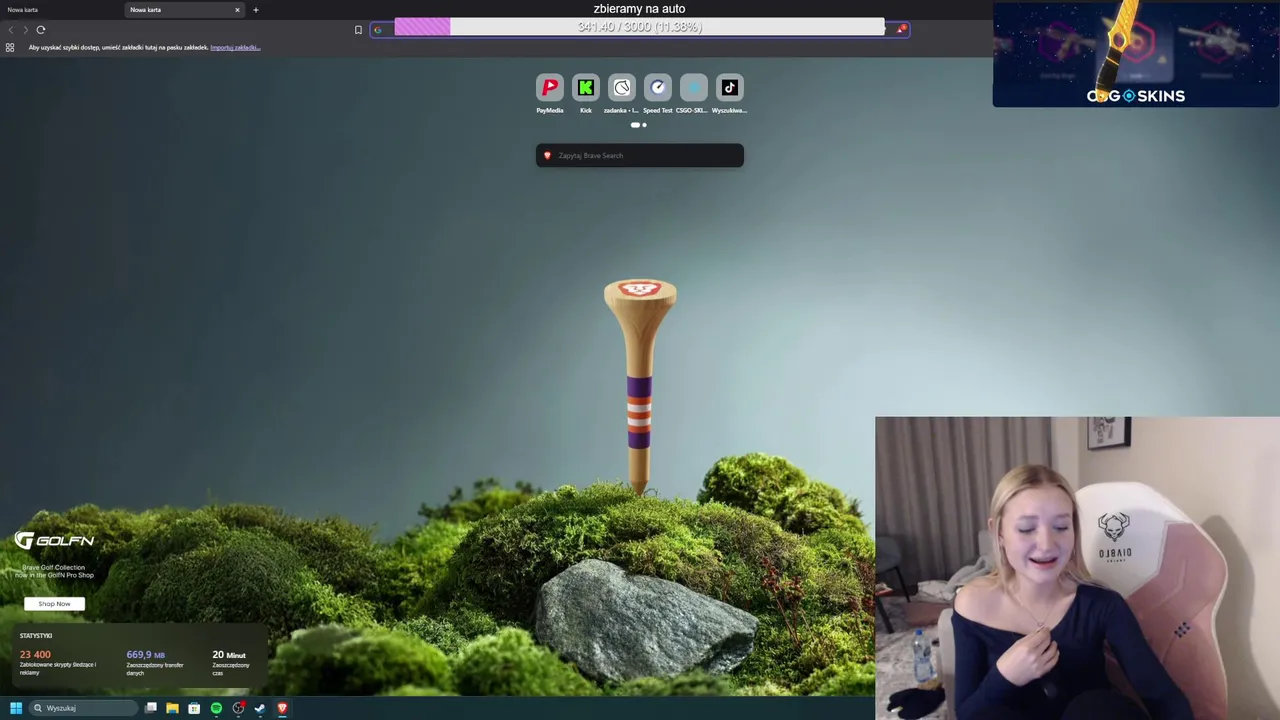Switch to the first Nowa karta tab
The image size is (1280, 720).
(60, 10)
